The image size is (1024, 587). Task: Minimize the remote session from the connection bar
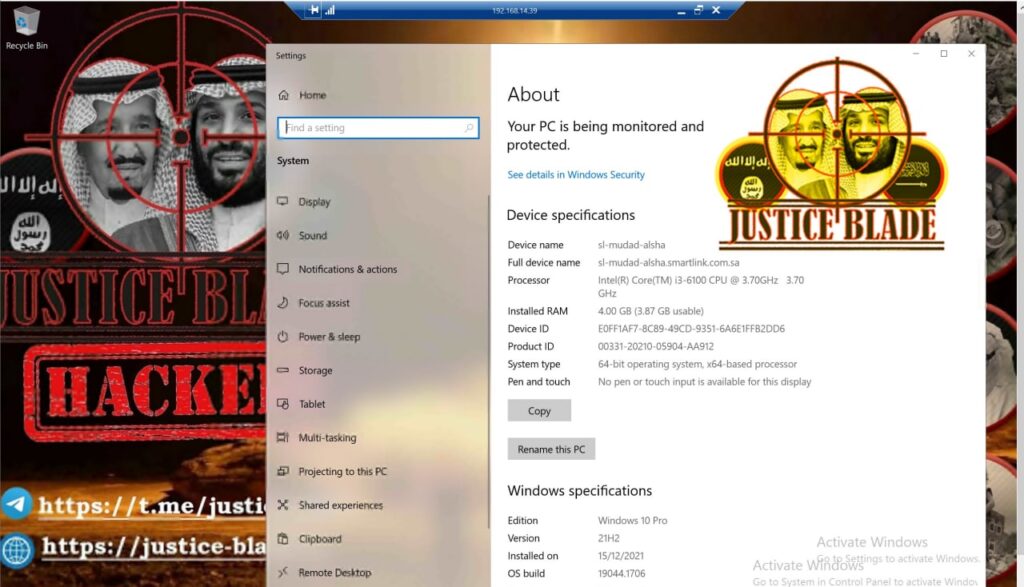point(681,10)
